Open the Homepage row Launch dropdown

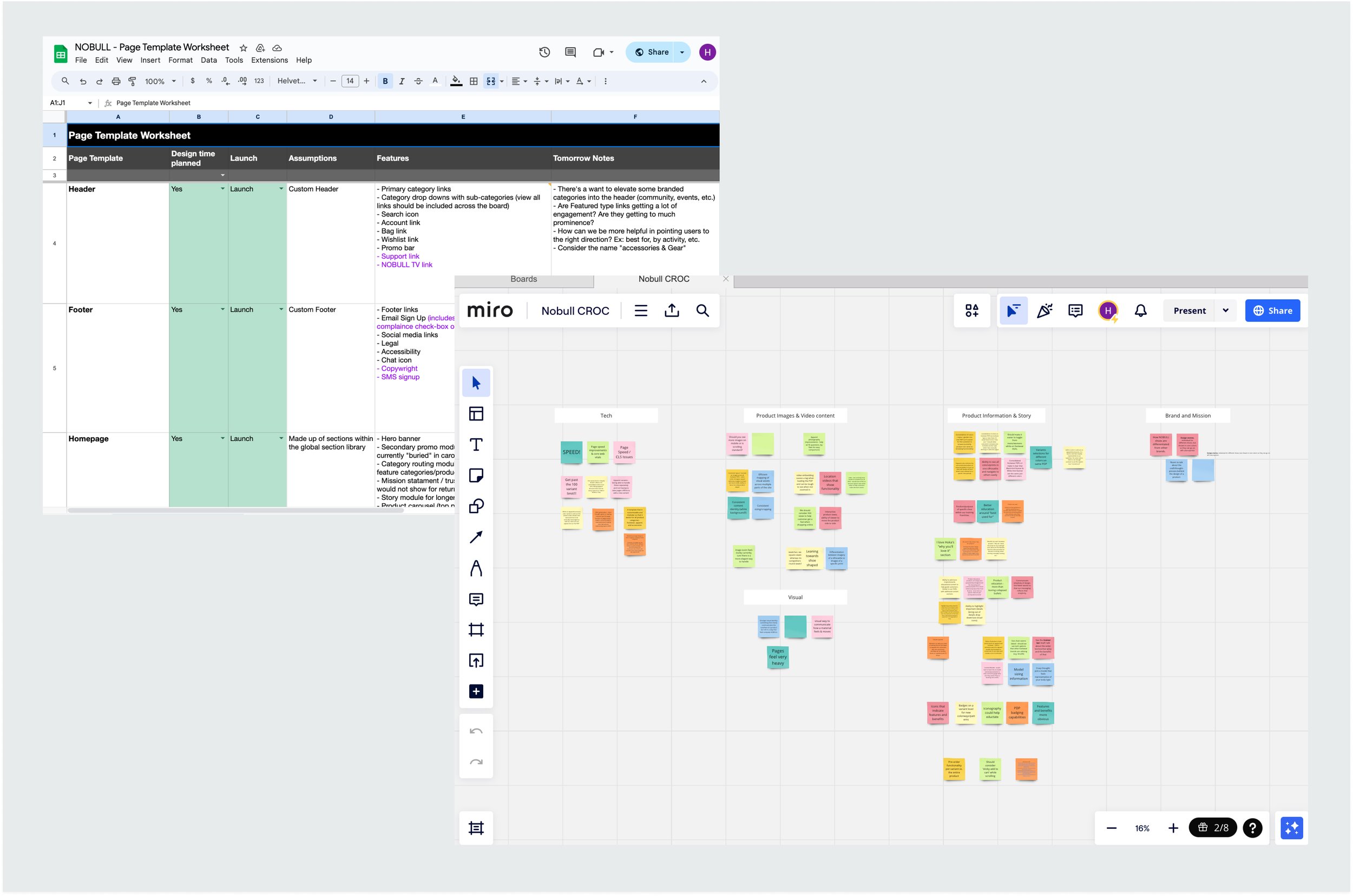point(281,438)
